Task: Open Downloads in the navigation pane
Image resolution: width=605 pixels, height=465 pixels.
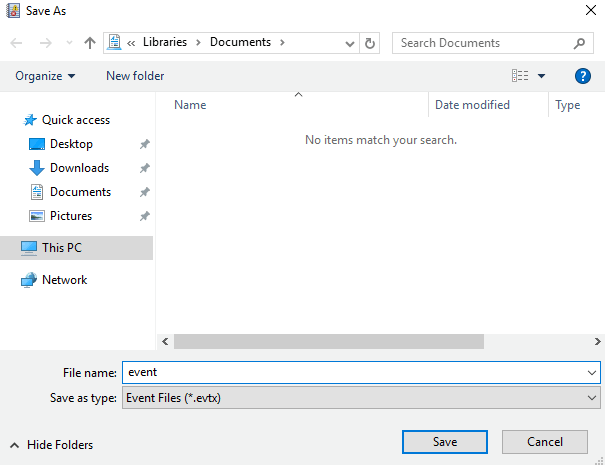Action: (x=79, y=168)
